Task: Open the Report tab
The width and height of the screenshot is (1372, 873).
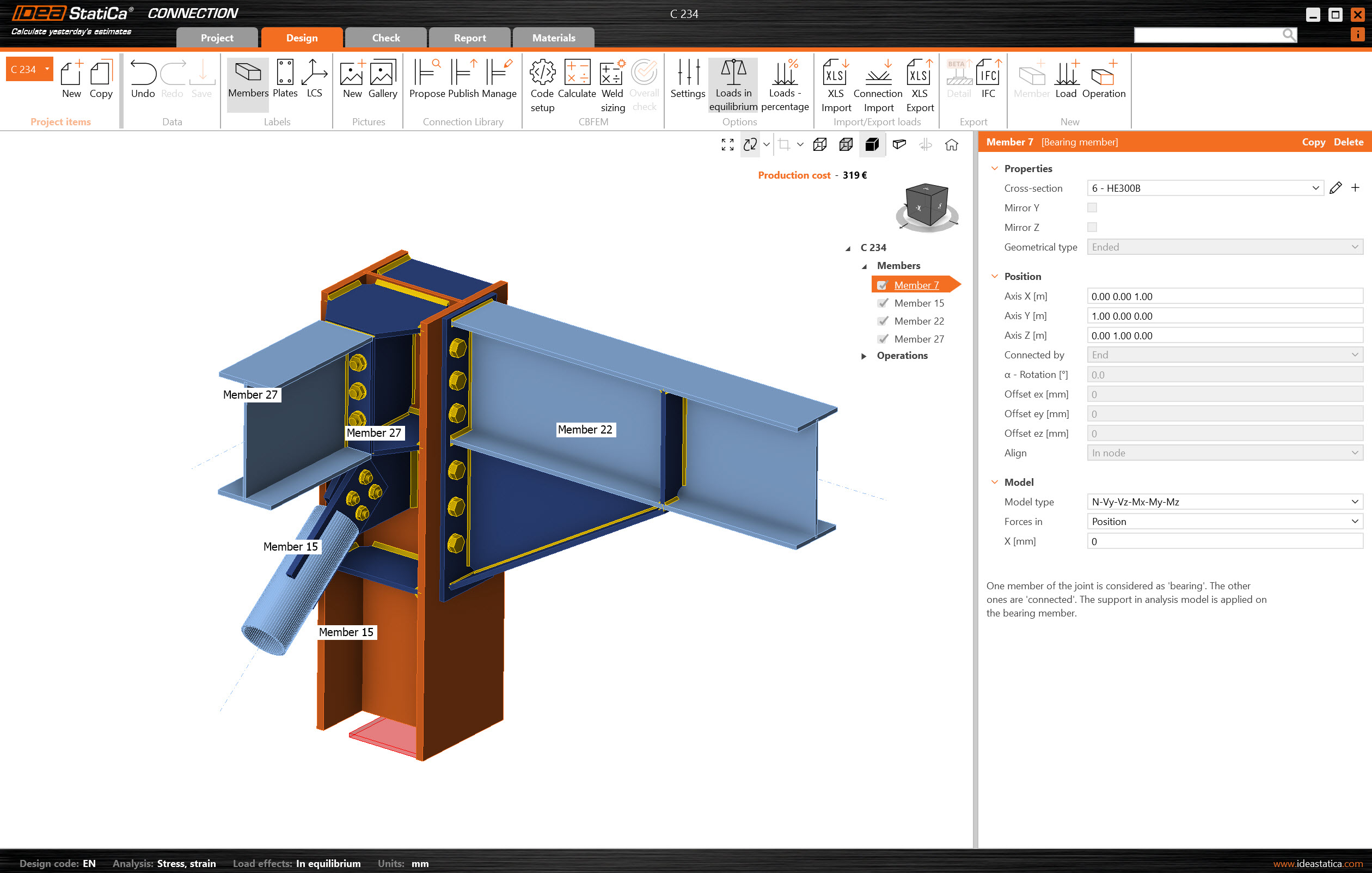Action: click(x=469, y=38)
